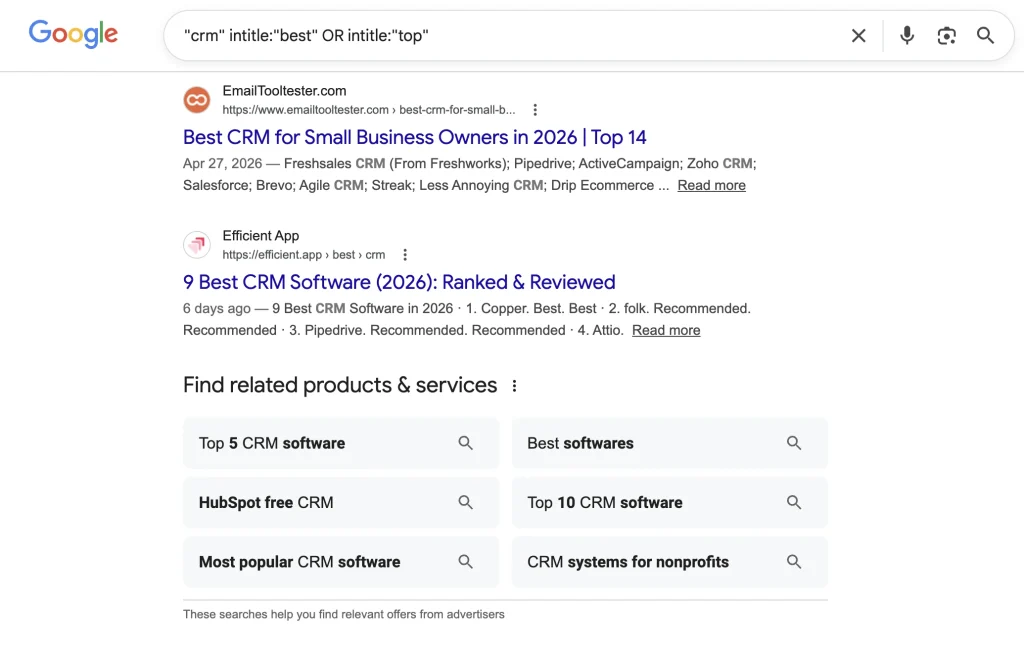Image resolution: width=1024 pixels, height=646 pixels.
Task: Click magnifier on Top 5 CRM software
Action: (x=466, y=443)
